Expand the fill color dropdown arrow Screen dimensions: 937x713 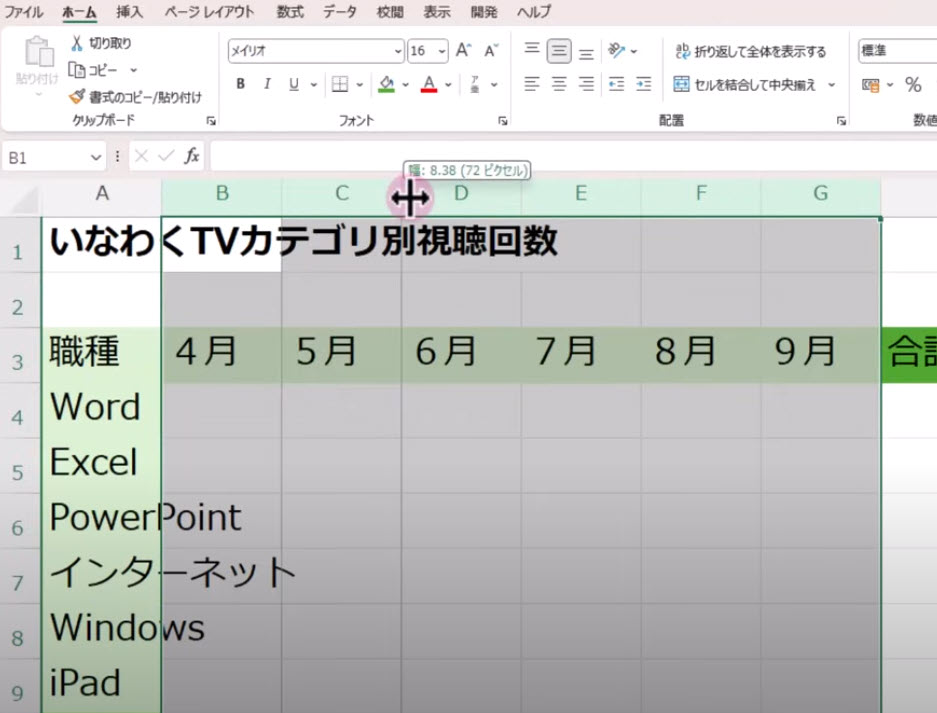(x=405, y=85)
